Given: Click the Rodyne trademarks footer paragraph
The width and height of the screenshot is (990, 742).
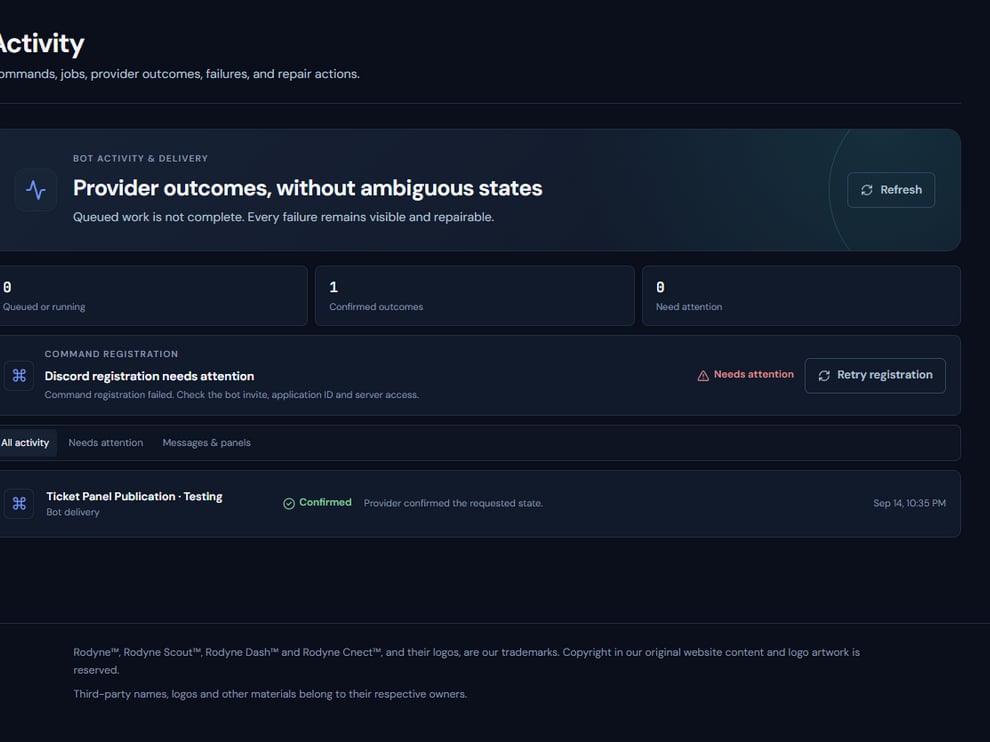Looking at the screenshot, I should 467,661.
